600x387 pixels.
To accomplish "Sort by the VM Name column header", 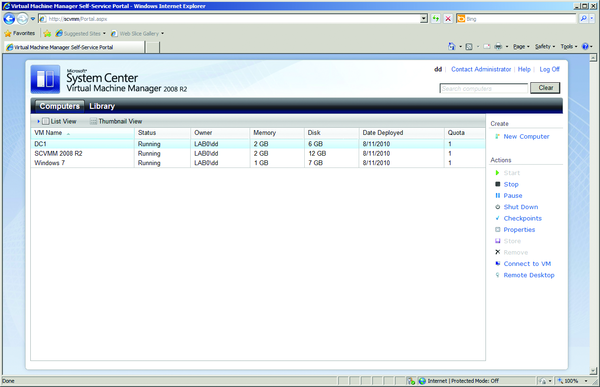I will 48,133.
